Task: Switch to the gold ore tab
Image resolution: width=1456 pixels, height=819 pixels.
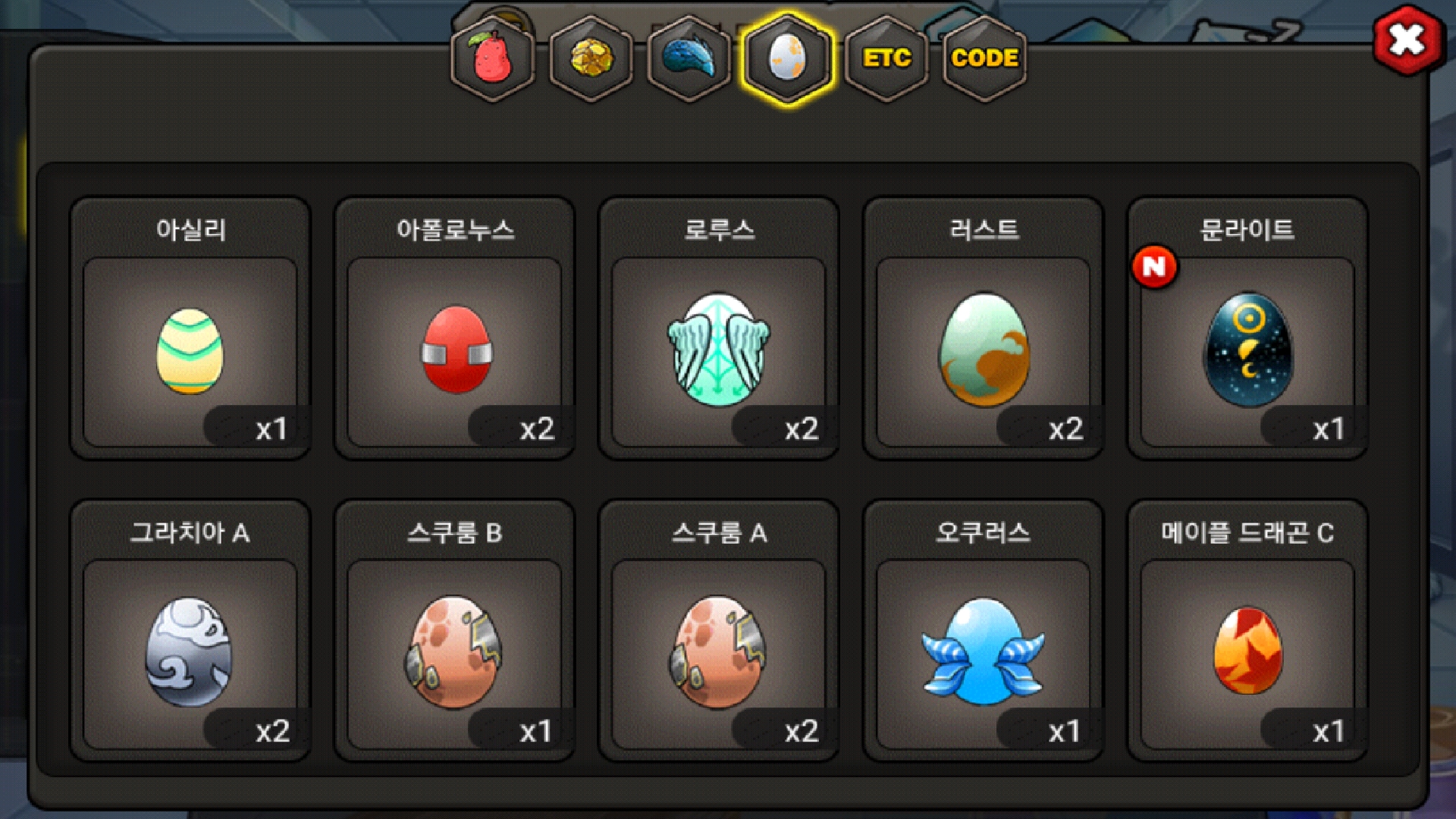Action: pos(591,58)
